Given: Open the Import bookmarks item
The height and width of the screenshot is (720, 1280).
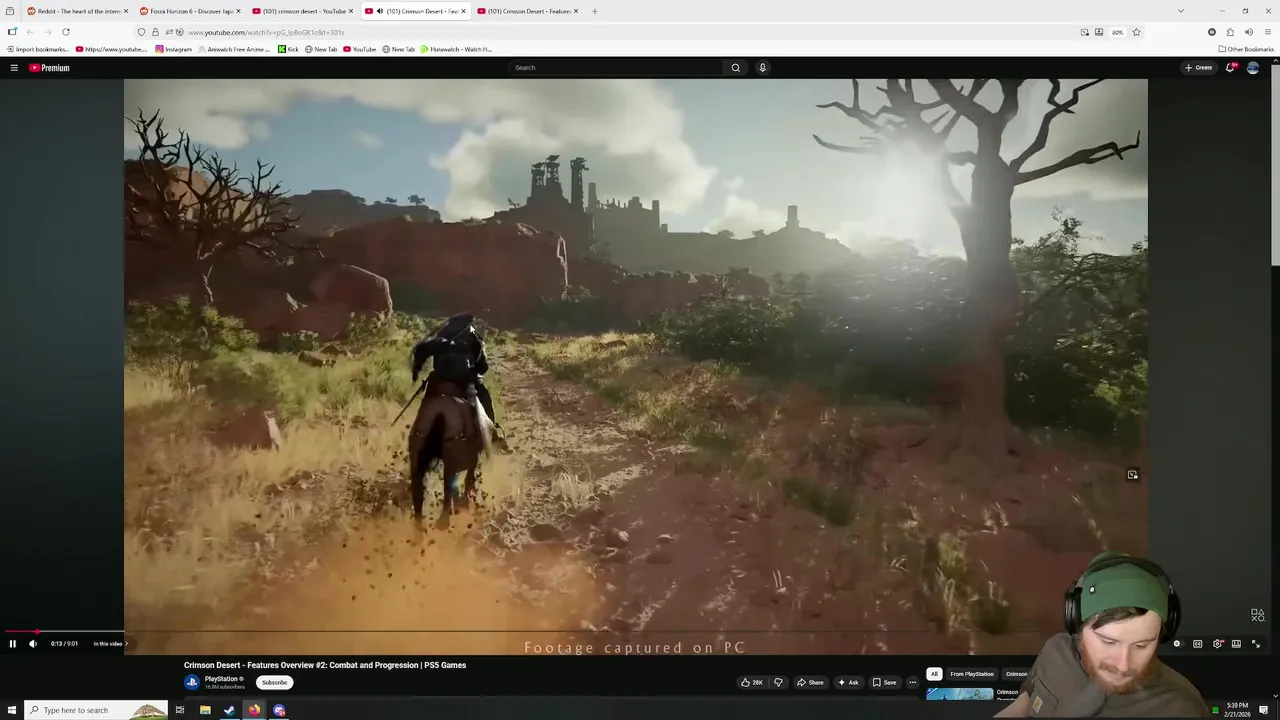Looking at the screenshot, I should click(x=38, y=49).
